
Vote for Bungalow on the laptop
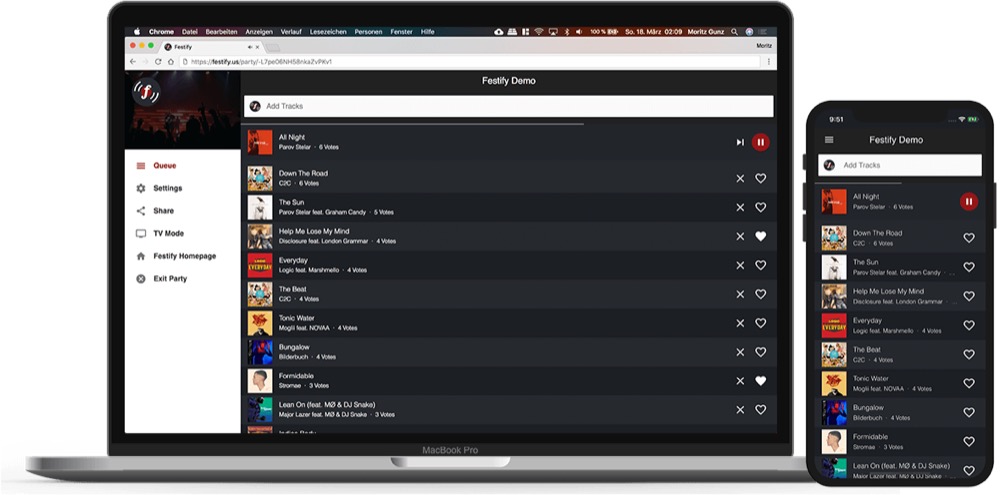[760, 352]
